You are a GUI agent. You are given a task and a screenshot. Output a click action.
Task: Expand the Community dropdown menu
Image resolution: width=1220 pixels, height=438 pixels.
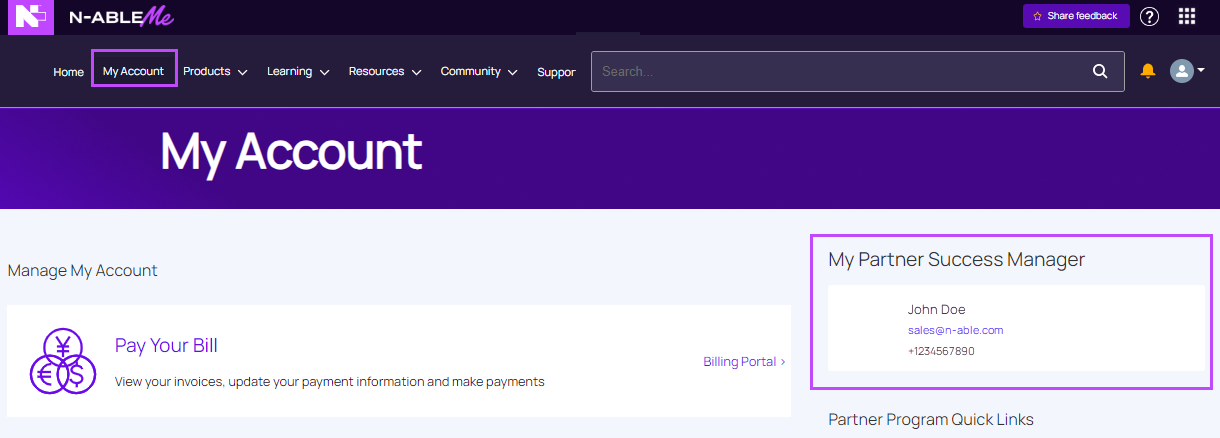pos(478,71)
